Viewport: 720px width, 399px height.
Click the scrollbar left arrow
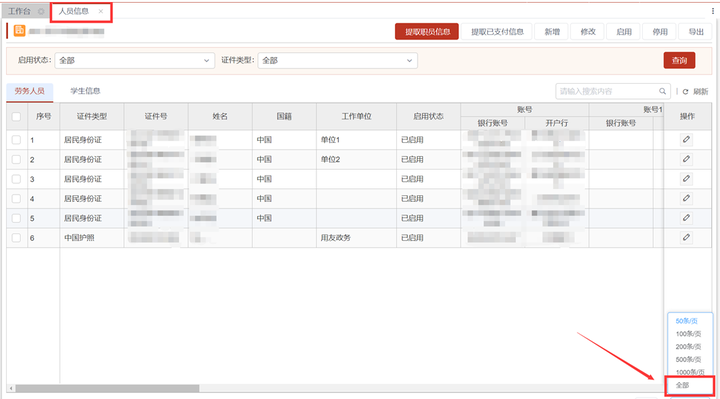point(11,388)
